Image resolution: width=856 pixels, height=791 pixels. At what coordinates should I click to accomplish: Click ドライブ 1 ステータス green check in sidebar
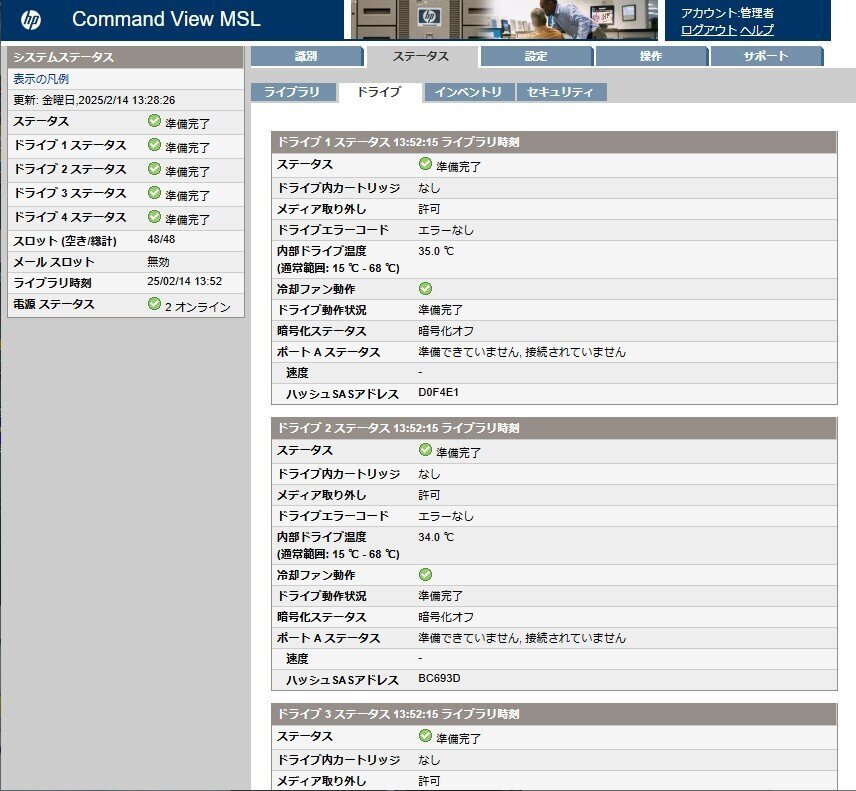coord(154,145)
